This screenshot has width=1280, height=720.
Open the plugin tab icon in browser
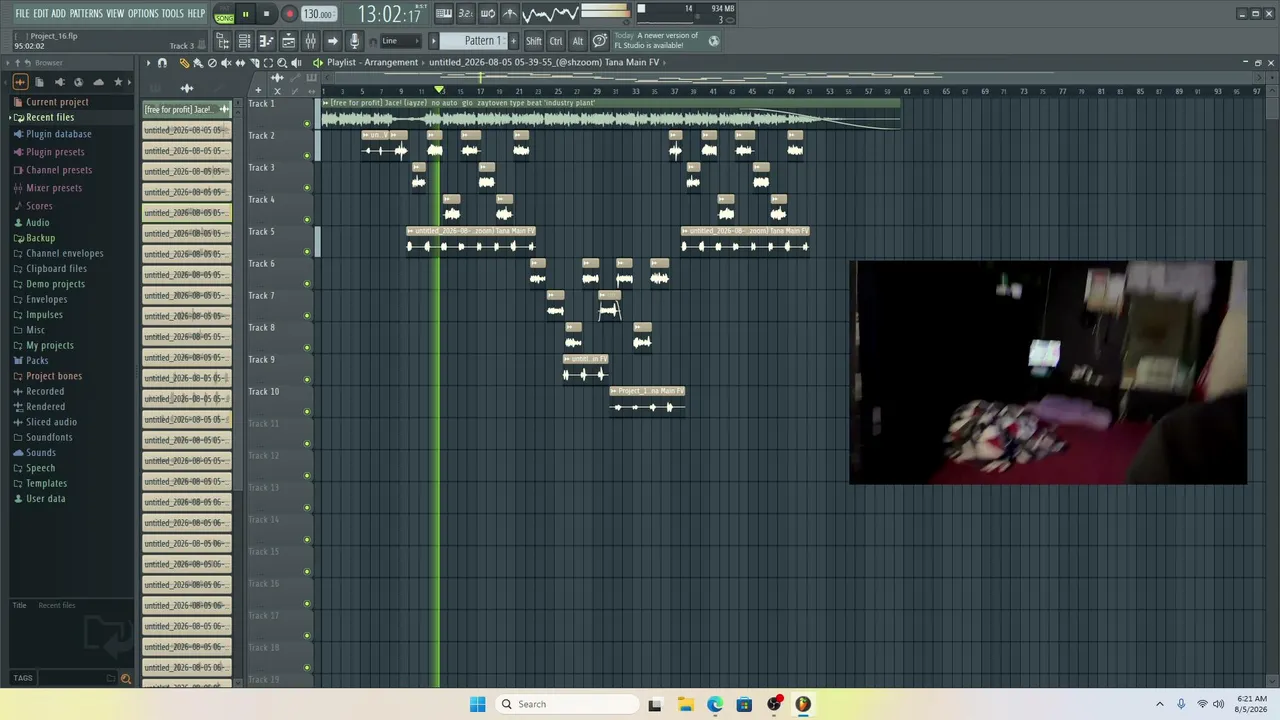pos(59,82)
